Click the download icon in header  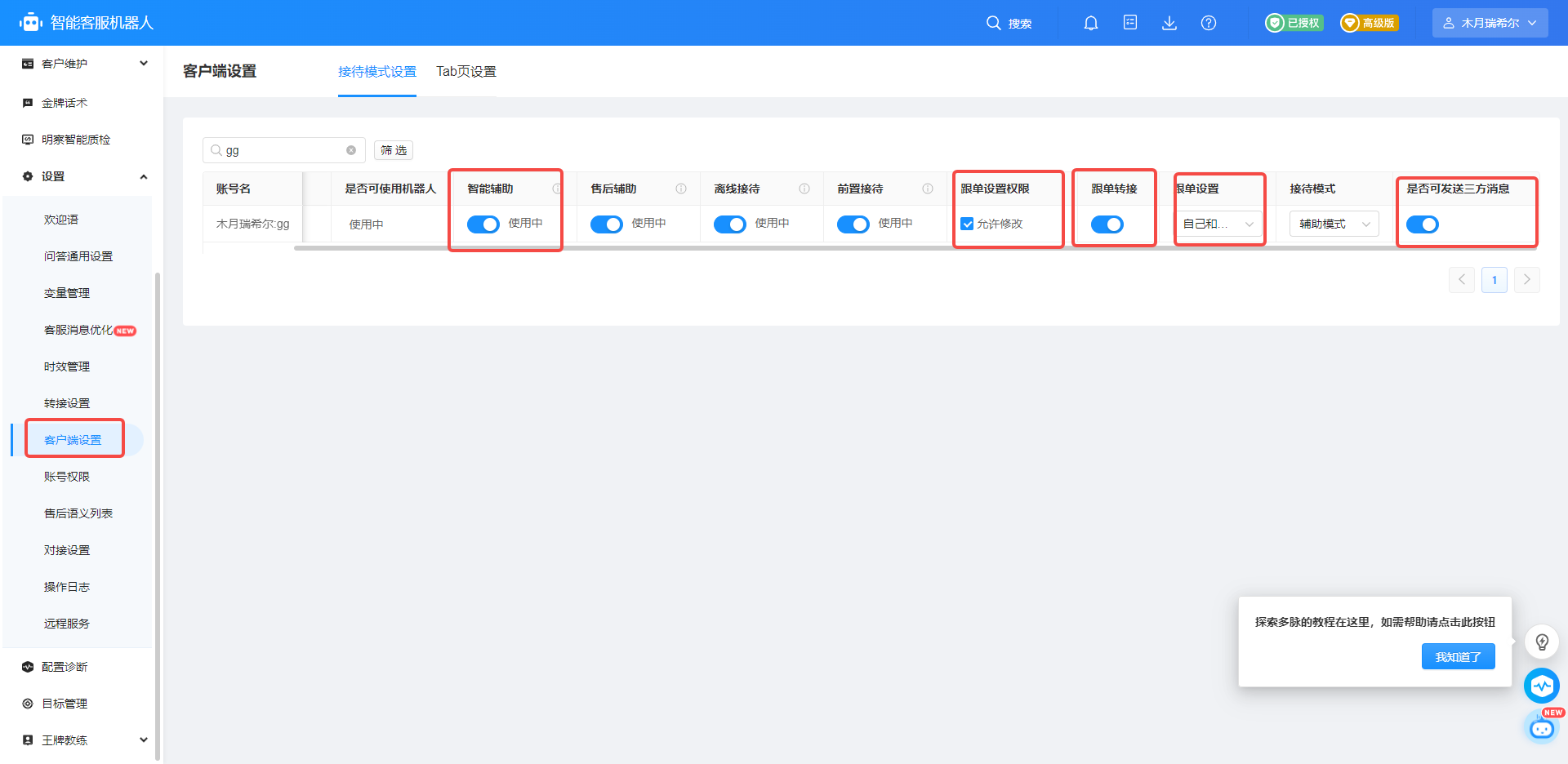[x=1169, y=23]
